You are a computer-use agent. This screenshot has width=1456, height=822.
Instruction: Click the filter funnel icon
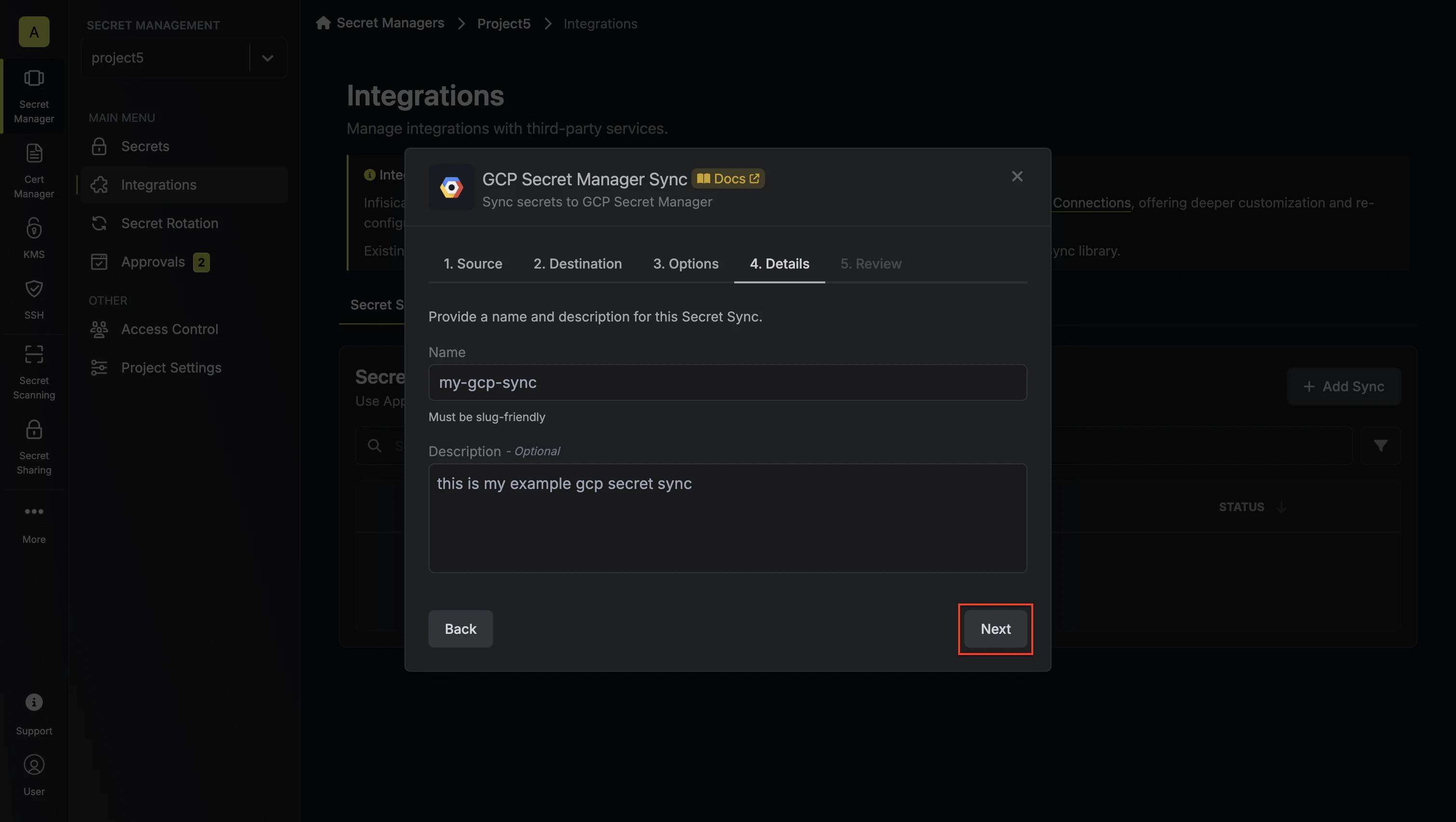(x=1381, y=446)
